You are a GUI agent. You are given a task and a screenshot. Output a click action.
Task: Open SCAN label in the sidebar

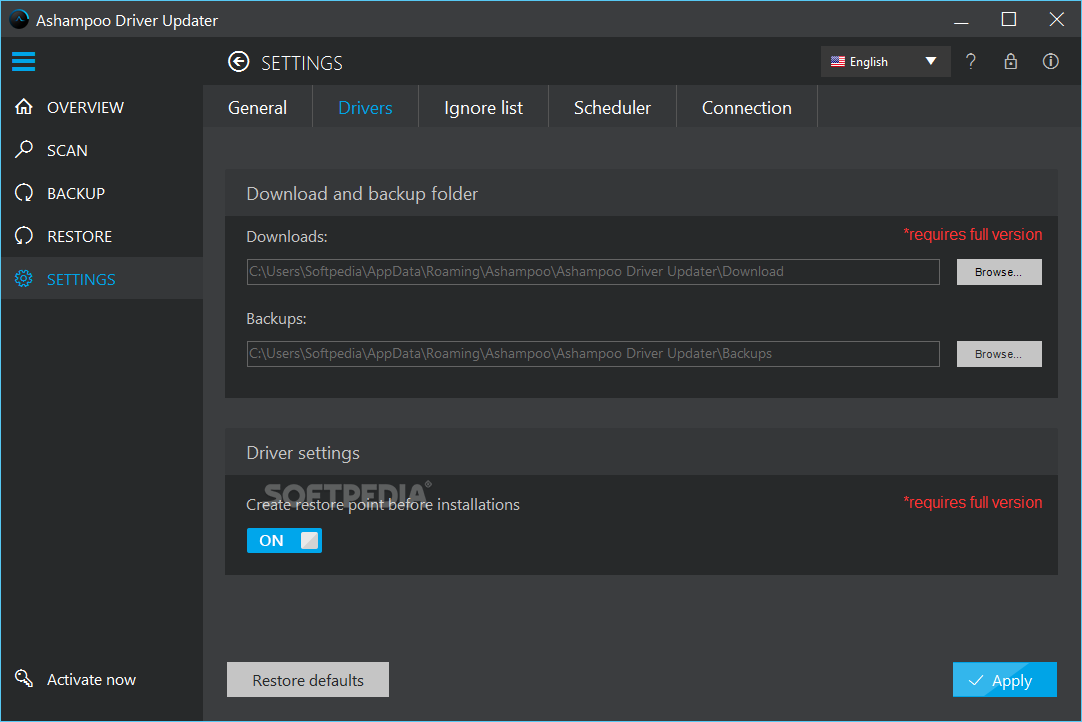click(67, 150)
